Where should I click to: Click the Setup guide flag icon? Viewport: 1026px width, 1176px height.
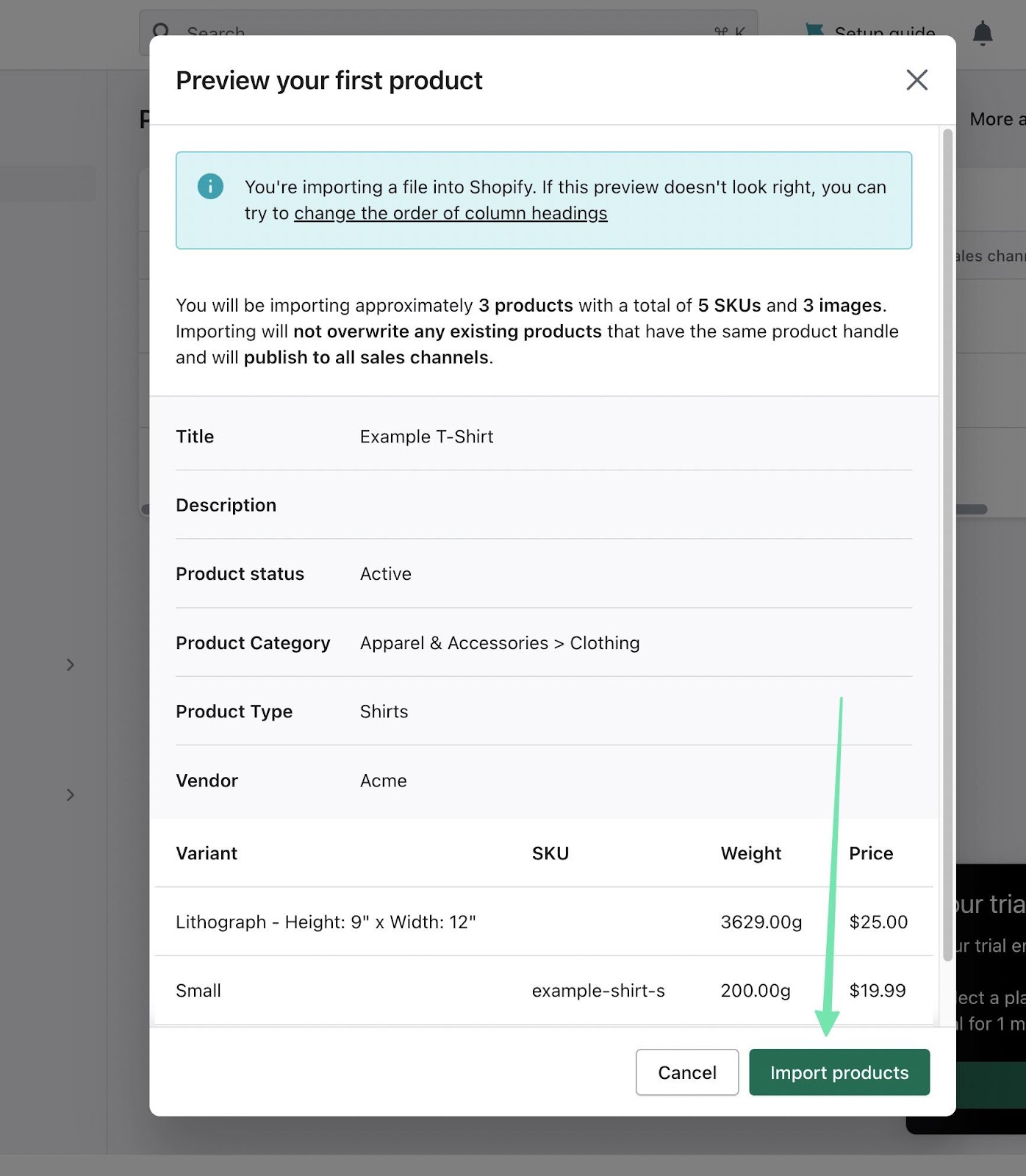tap(814, 30)
